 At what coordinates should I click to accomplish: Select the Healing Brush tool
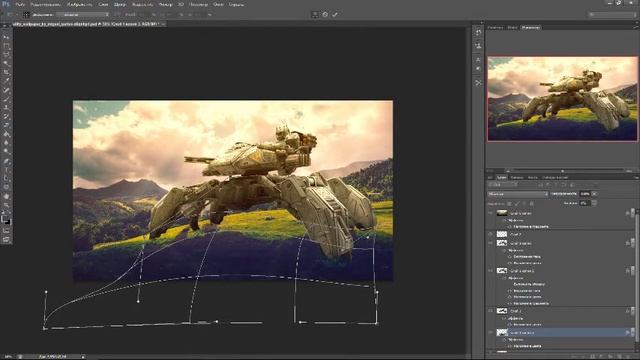click(x=6, y=90)
